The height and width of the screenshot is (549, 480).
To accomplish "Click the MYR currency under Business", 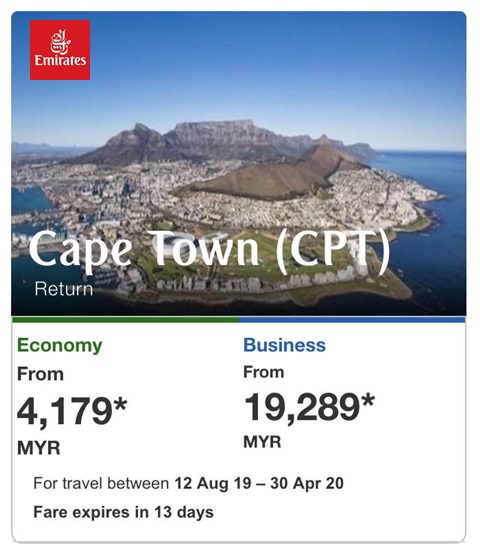I will [262, 442].
